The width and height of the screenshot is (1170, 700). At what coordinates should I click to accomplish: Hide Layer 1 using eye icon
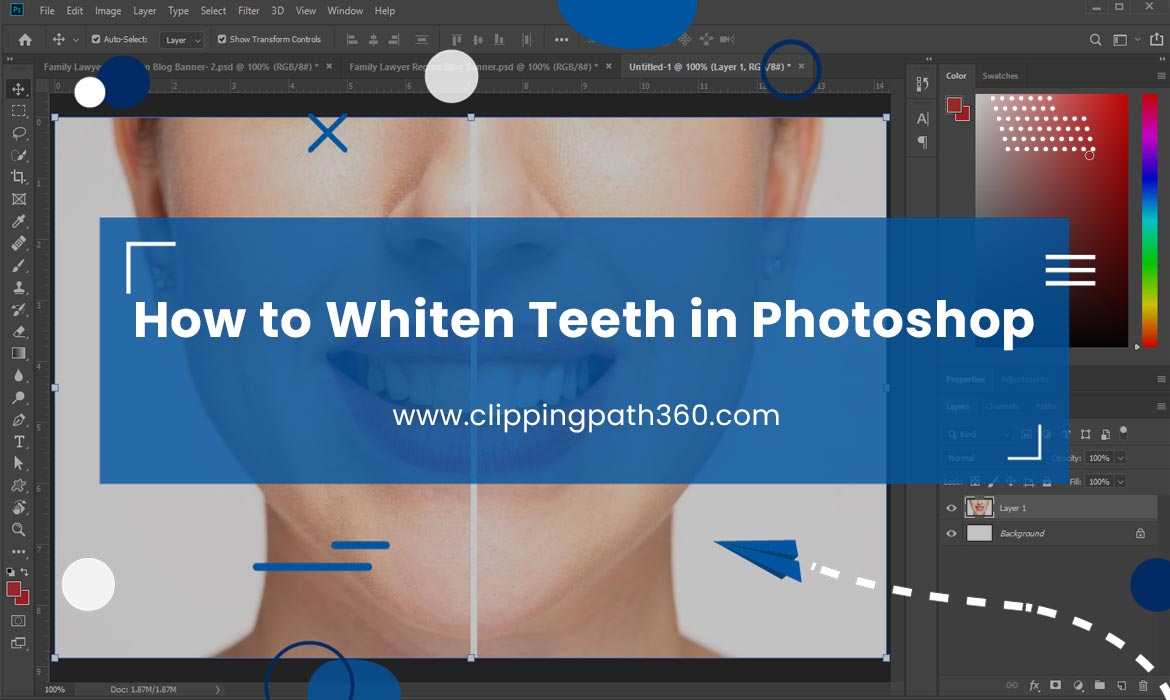point(951,508)
